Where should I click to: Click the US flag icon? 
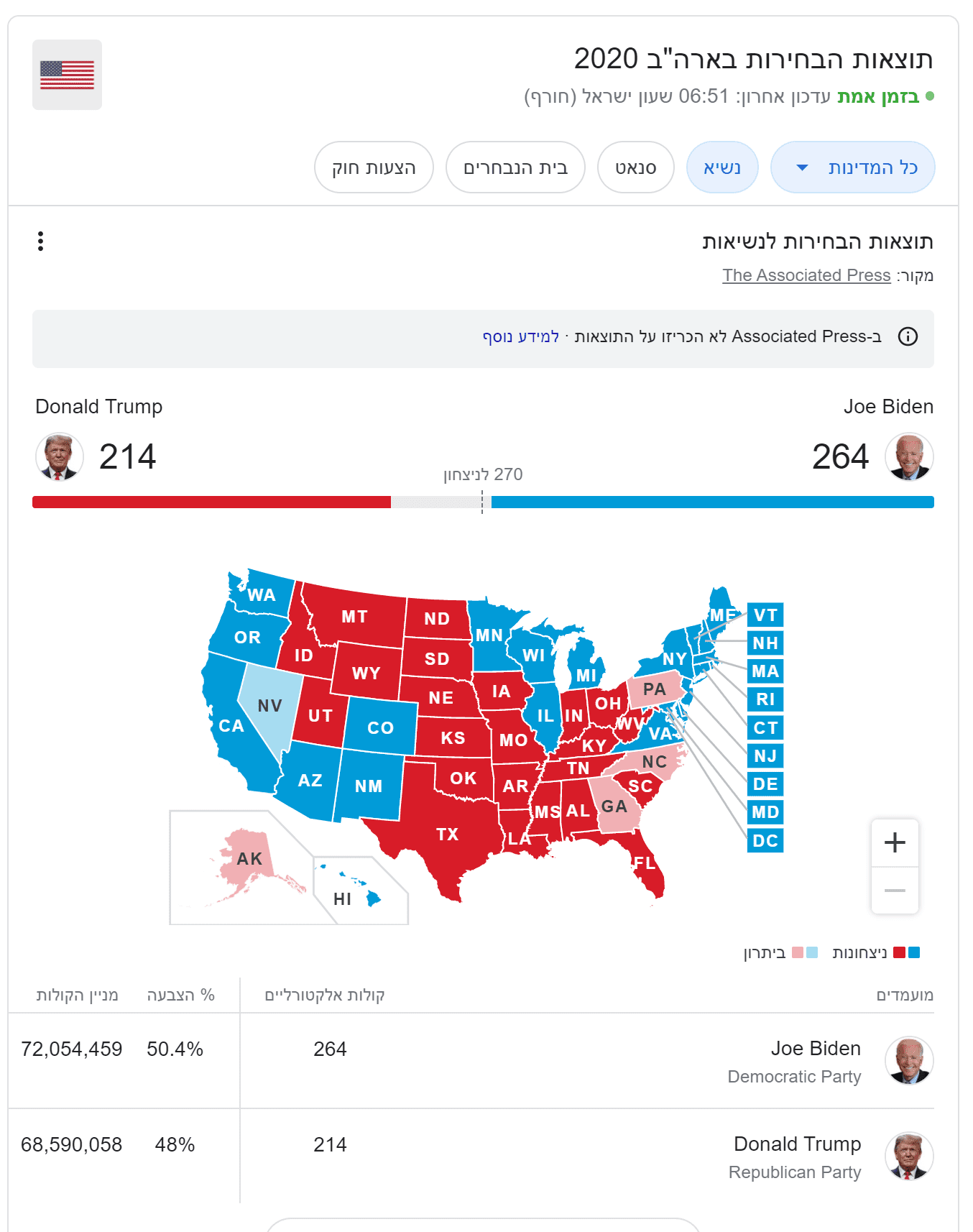click(67, 75)
